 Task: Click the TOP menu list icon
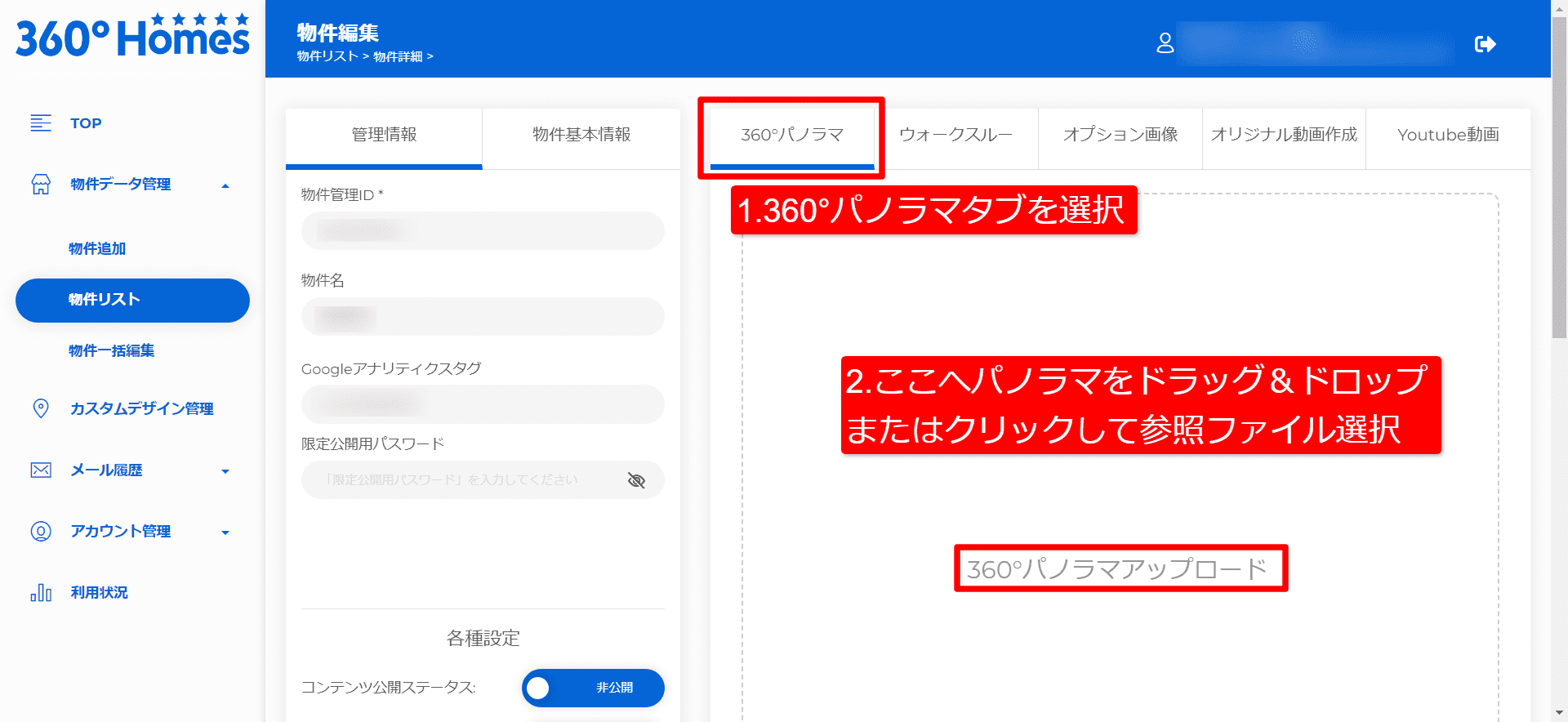pos(41,123)
